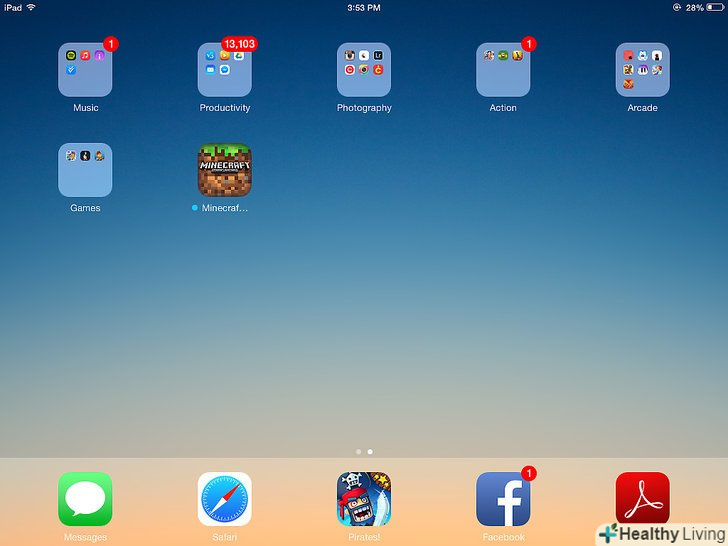Open the Music folder
This screenshot has height=546, width=728.
tap(85, 70)
